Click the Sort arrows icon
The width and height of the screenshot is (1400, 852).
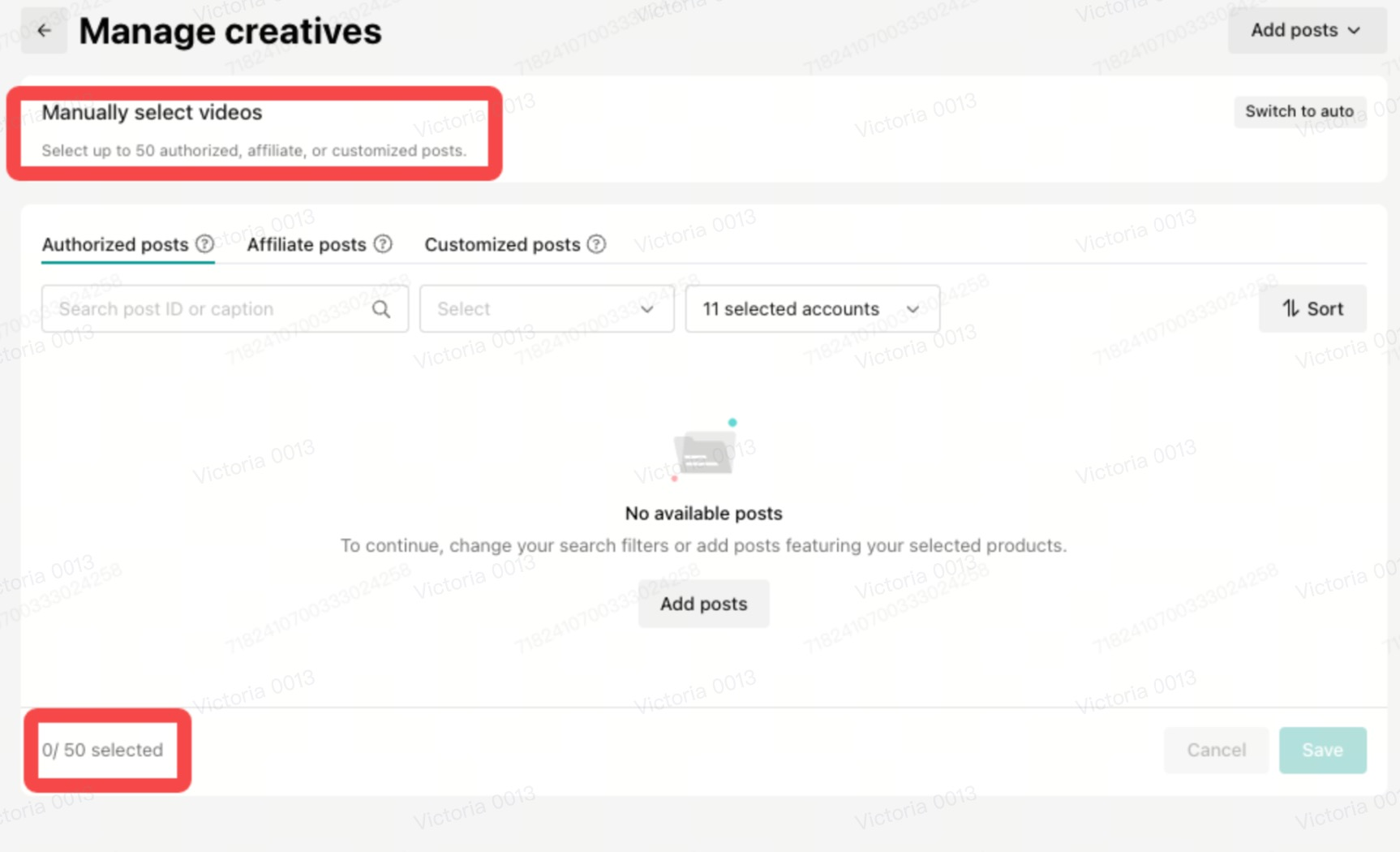1290,308
